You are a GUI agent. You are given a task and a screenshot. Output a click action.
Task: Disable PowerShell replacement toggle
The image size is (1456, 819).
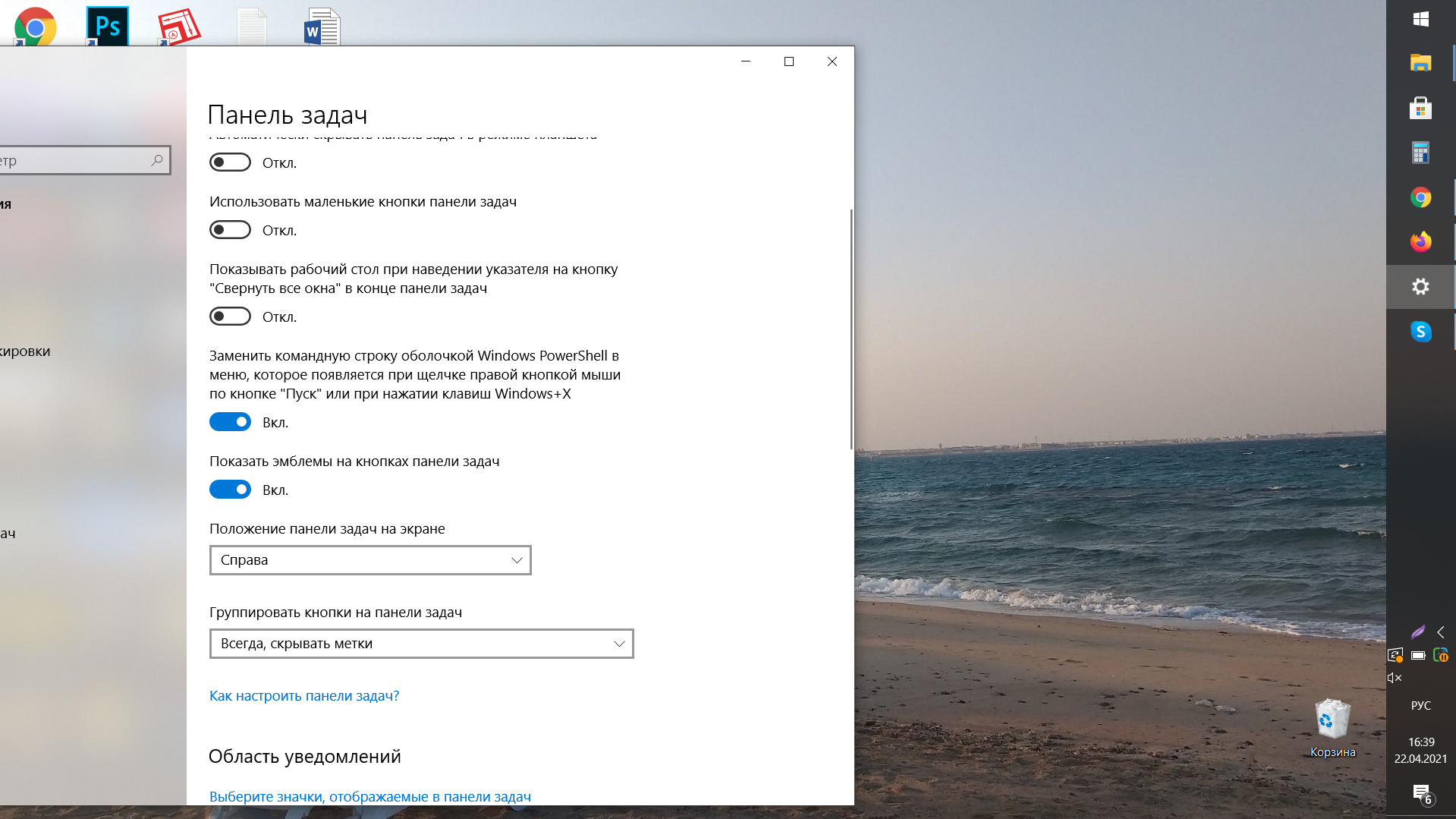coord(230,422)
